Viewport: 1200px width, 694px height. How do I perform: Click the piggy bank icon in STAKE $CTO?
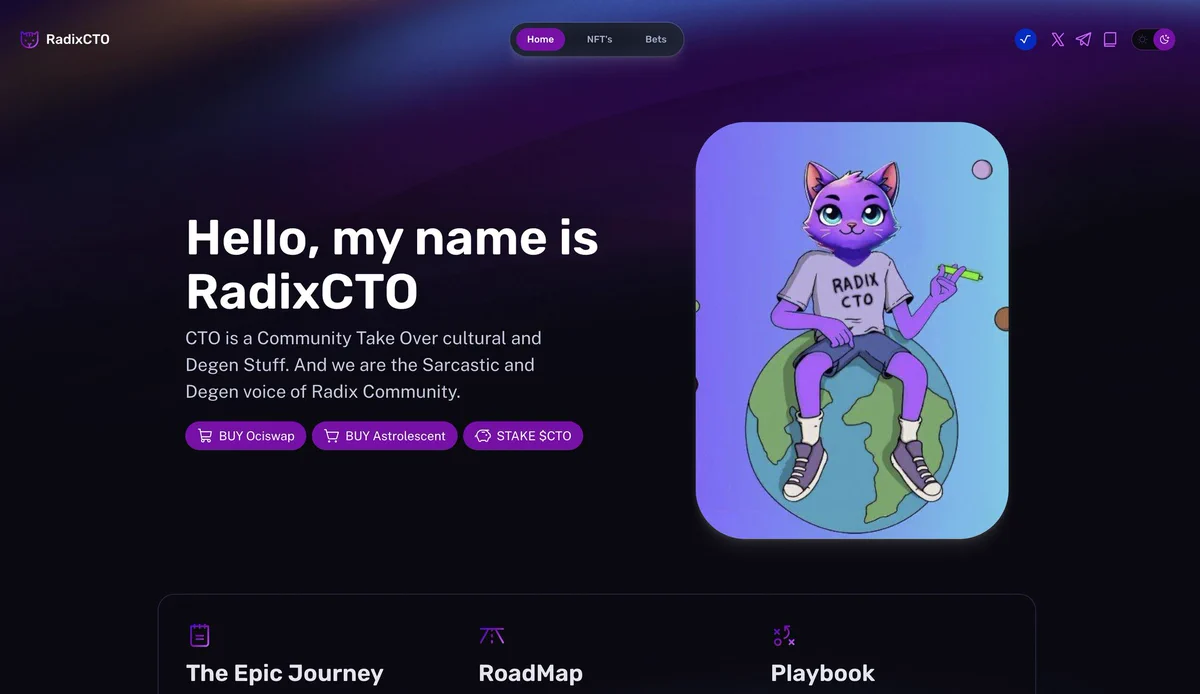pos(483,436)
